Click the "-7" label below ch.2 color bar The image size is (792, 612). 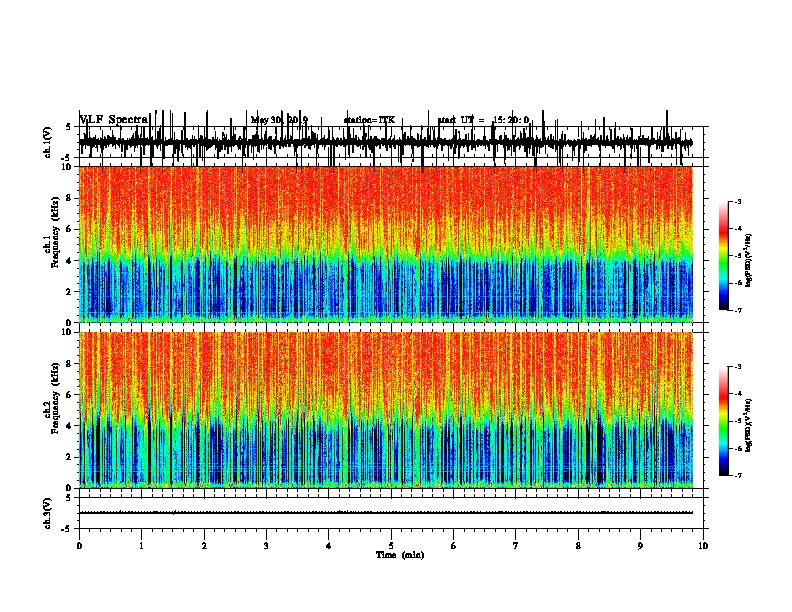(738, 475)
